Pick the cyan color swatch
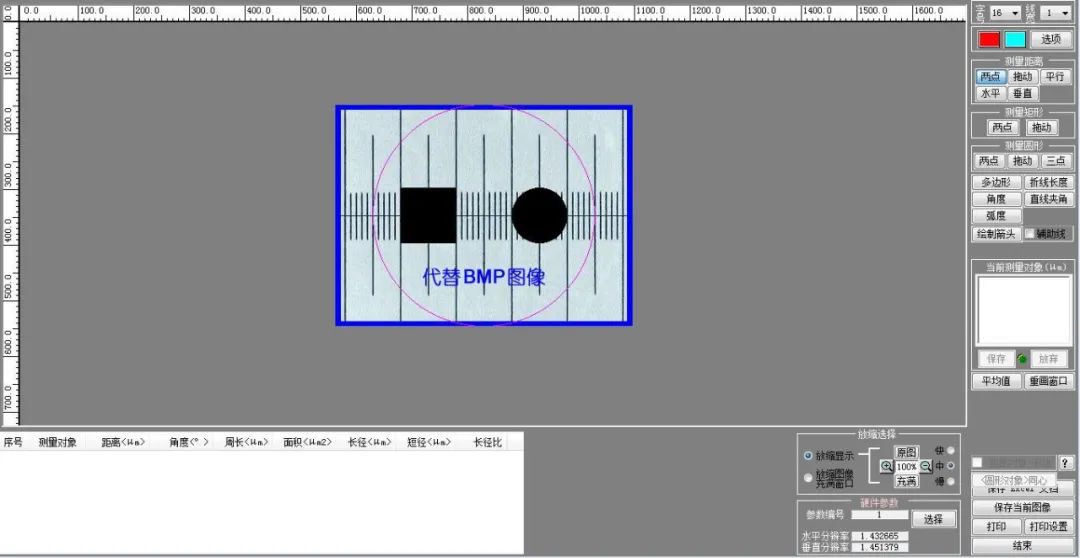1080x558 pixels. (x=1015, y=40)
